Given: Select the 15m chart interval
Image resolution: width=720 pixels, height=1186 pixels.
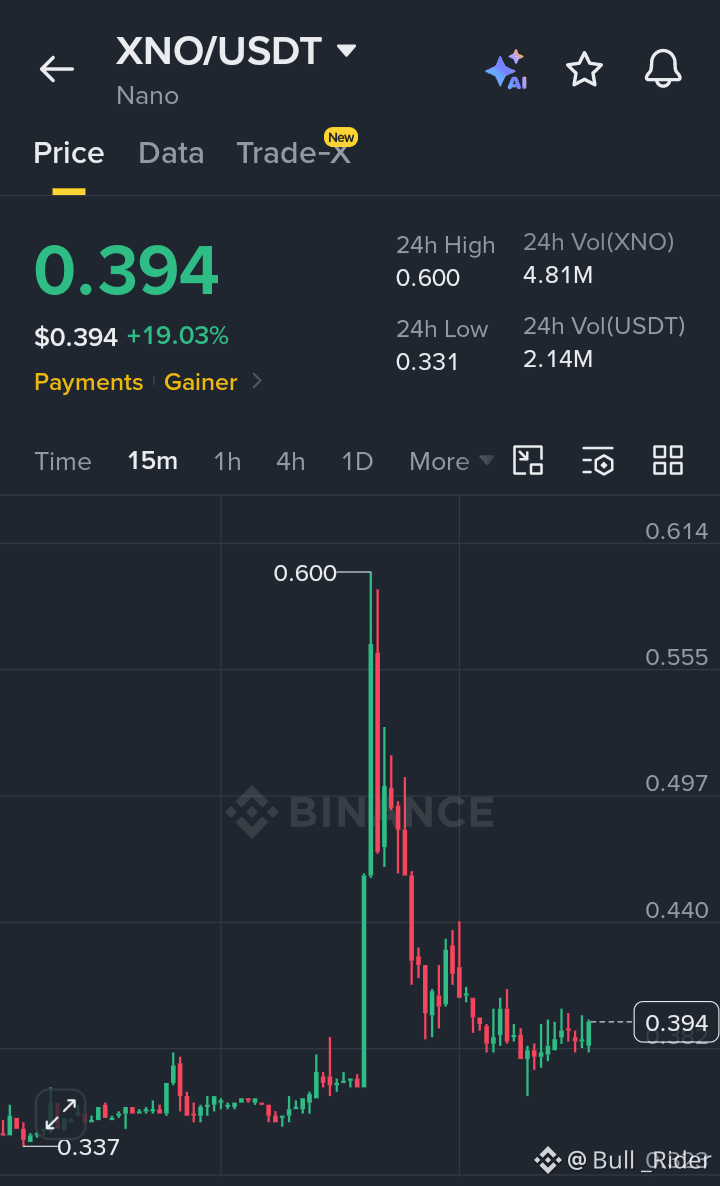Looking at the screenshot, I should point(152,461).
